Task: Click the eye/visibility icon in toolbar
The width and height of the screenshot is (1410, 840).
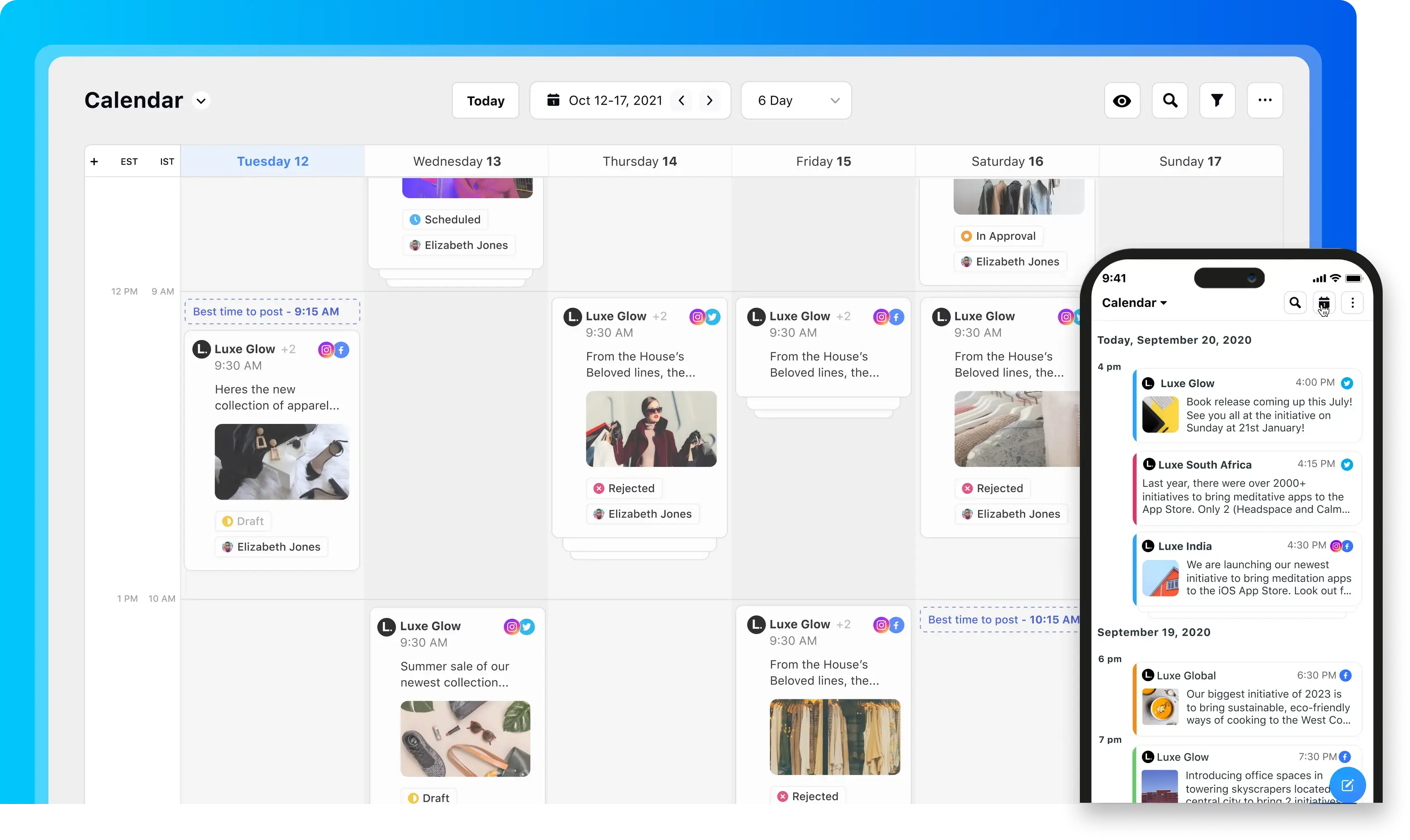Action: [x=1123, y=100]
